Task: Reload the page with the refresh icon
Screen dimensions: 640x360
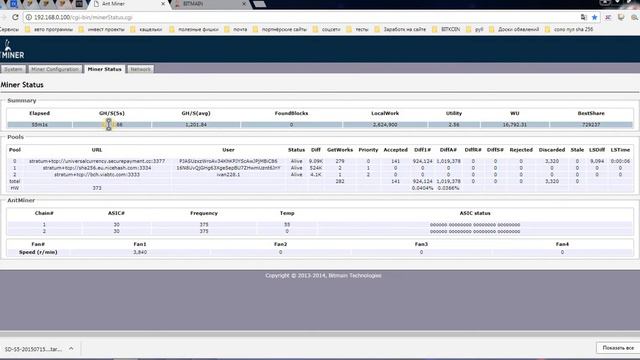Action: point(15,17)
